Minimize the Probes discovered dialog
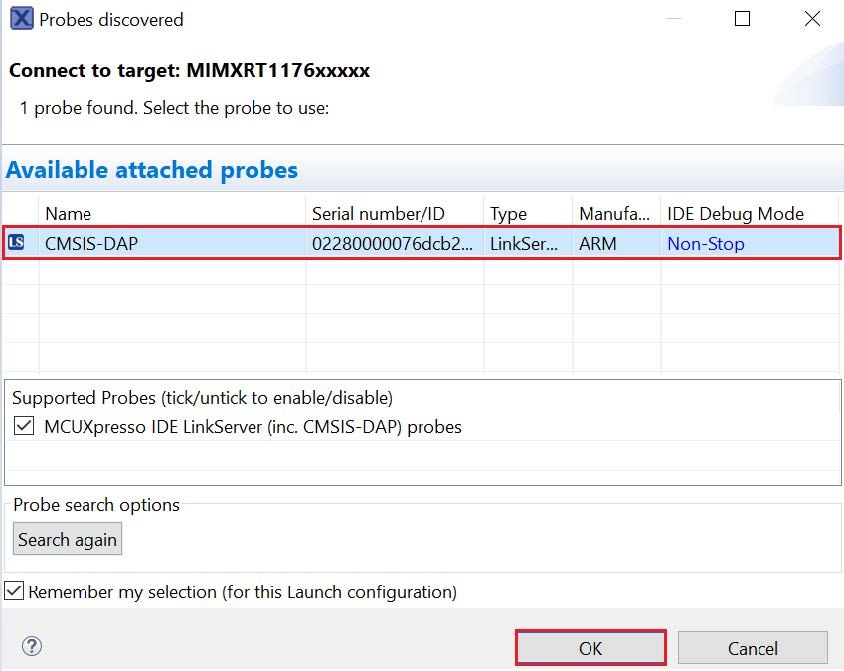Viewport: 844px width, 671px height. point(676,19)
